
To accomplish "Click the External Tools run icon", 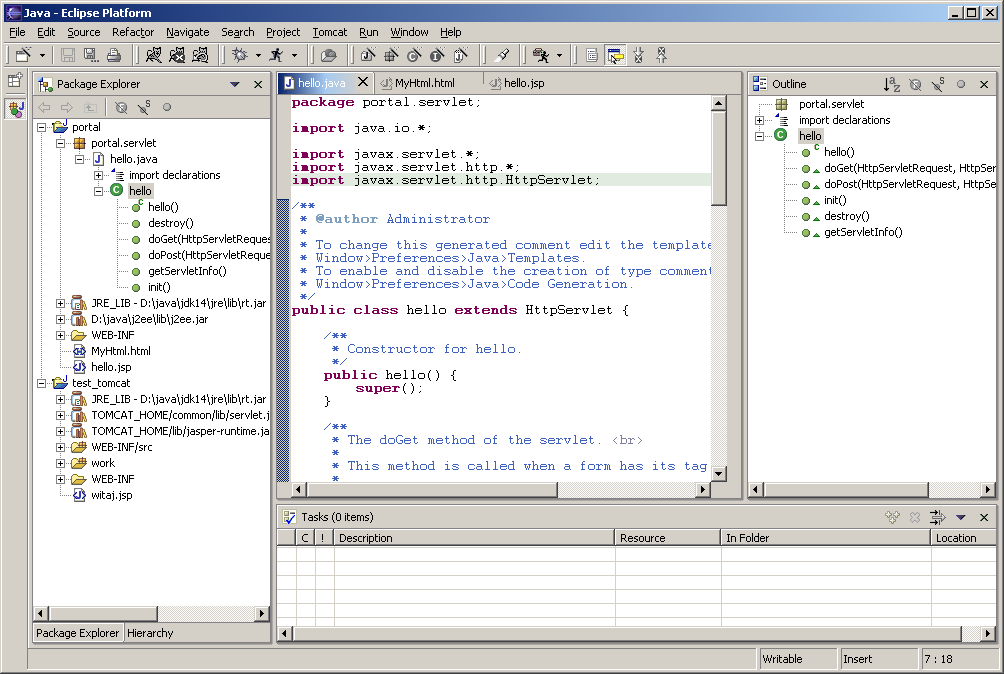I will pos(541,55).
